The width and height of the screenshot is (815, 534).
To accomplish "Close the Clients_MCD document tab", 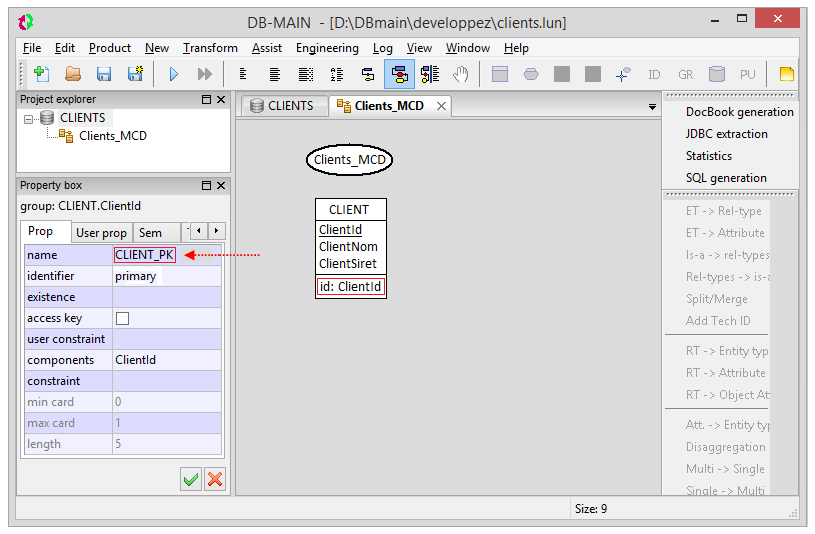I will [438, 106].
